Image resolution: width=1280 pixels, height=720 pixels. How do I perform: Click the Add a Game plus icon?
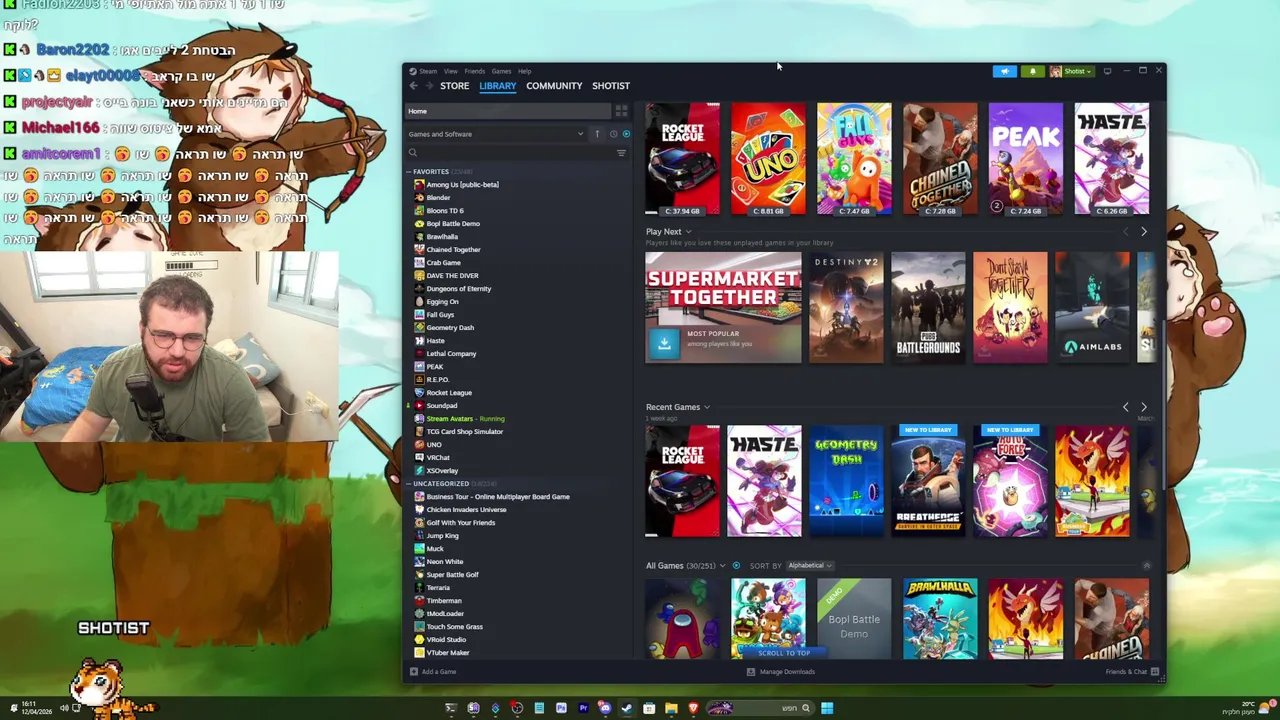point(414,672)
